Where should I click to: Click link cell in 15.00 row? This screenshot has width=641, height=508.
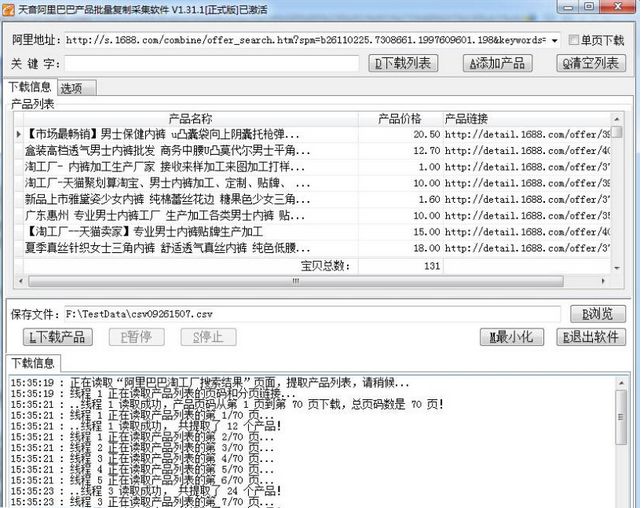tap(527, 232)
